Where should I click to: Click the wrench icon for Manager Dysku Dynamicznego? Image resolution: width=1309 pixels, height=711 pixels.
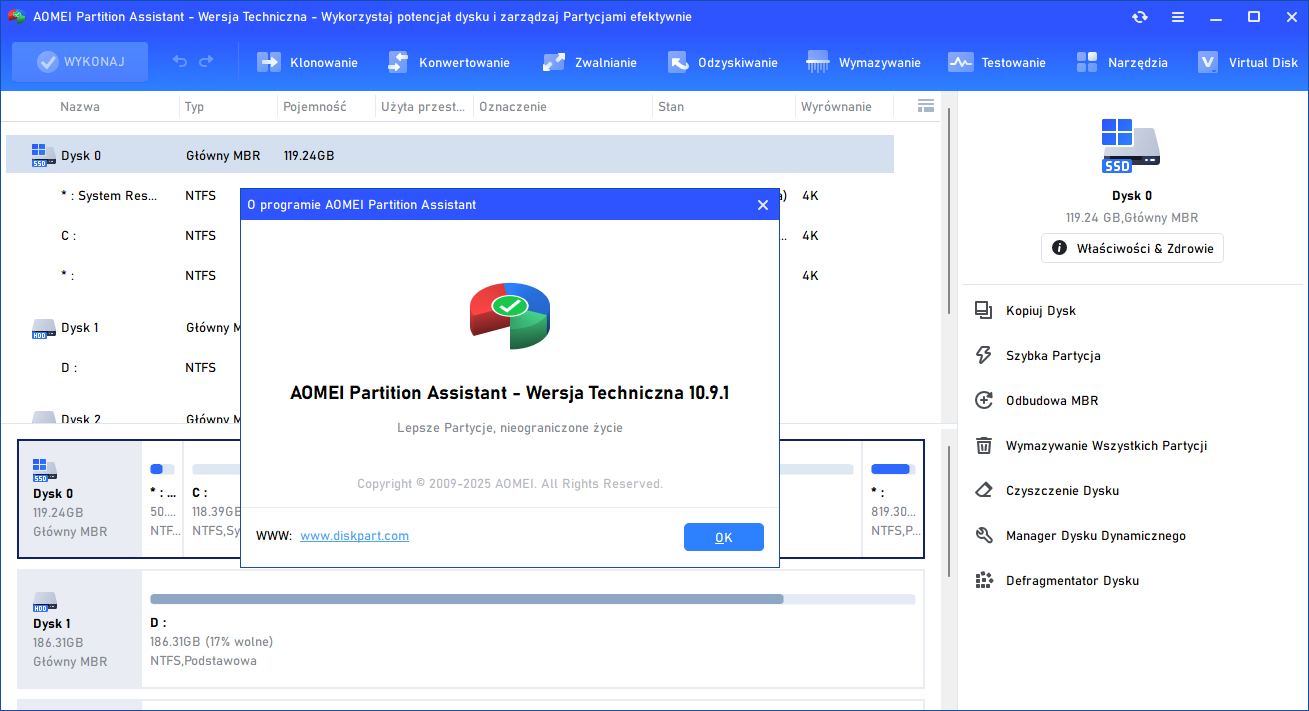984,536
